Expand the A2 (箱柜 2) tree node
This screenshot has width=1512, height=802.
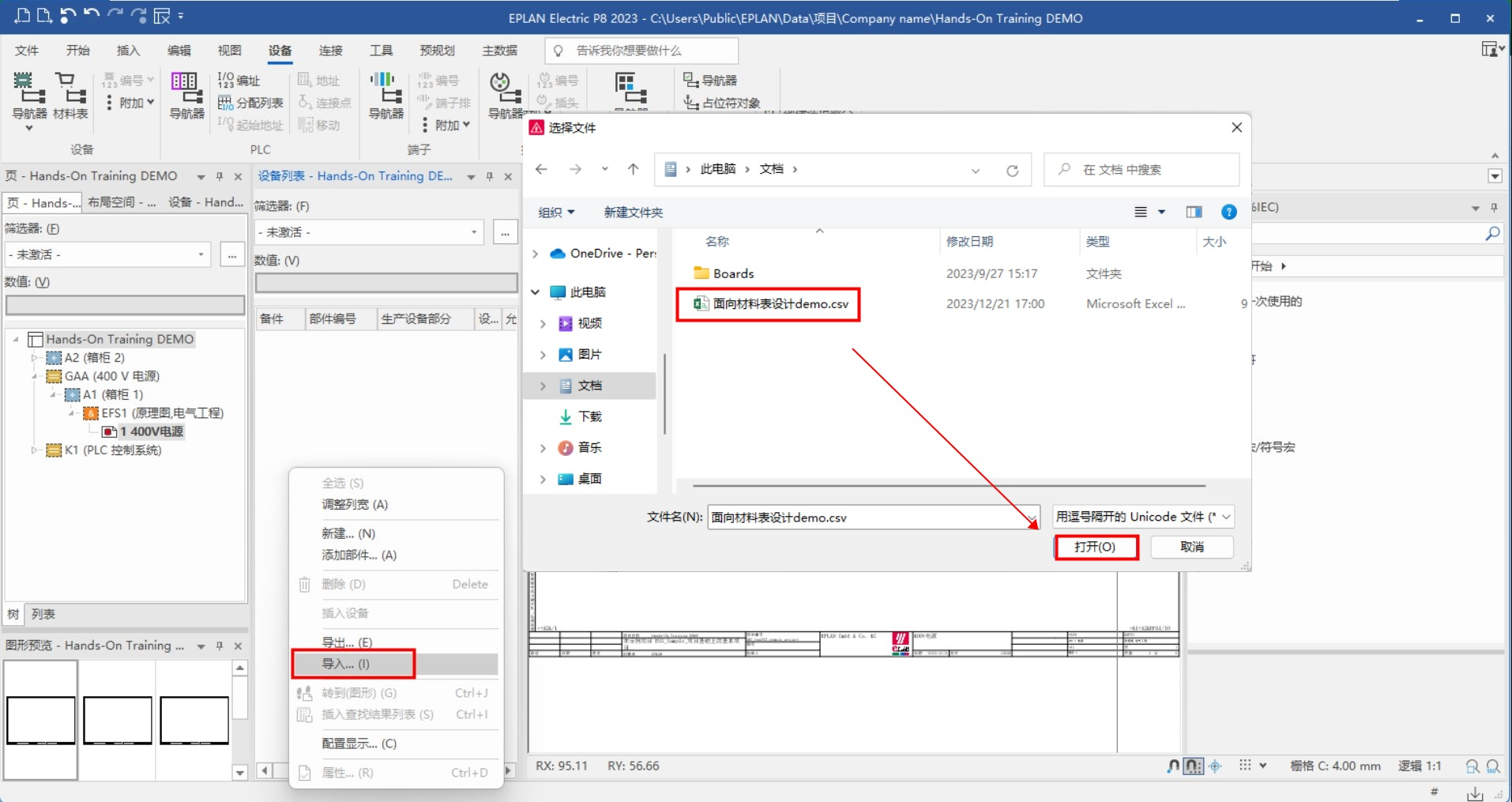tap(35, 358)
